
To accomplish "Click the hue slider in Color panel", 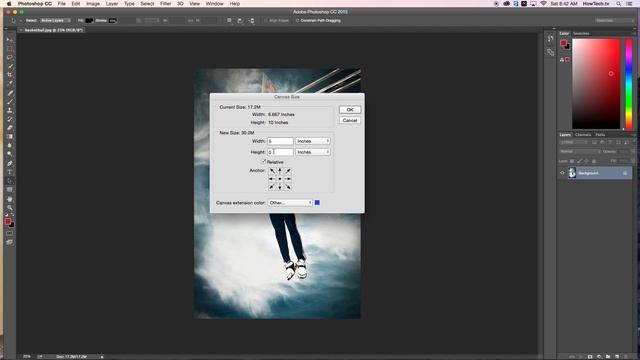I will pyautogui.click(x=629, y=84).
